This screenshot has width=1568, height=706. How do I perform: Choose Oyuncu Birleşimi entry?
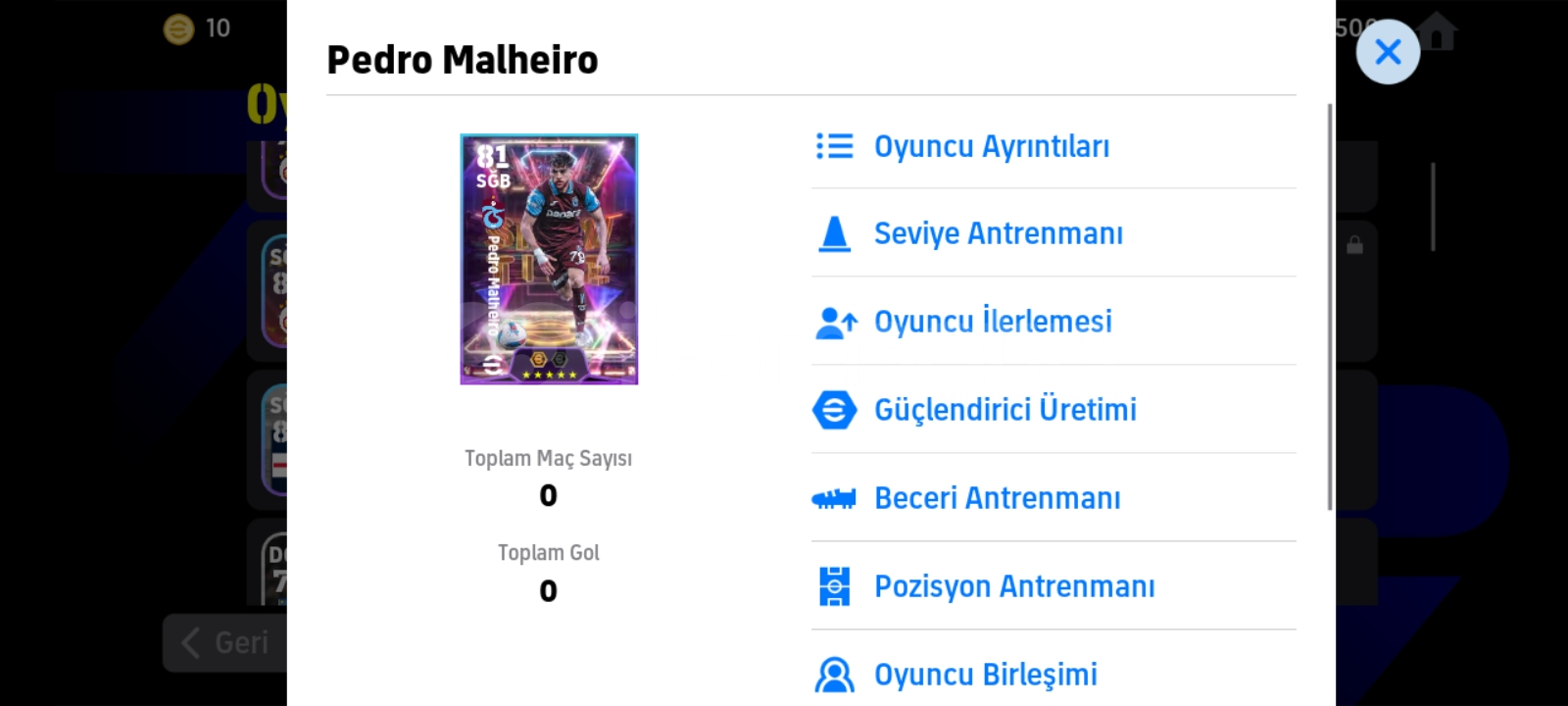coord(1053,672)
